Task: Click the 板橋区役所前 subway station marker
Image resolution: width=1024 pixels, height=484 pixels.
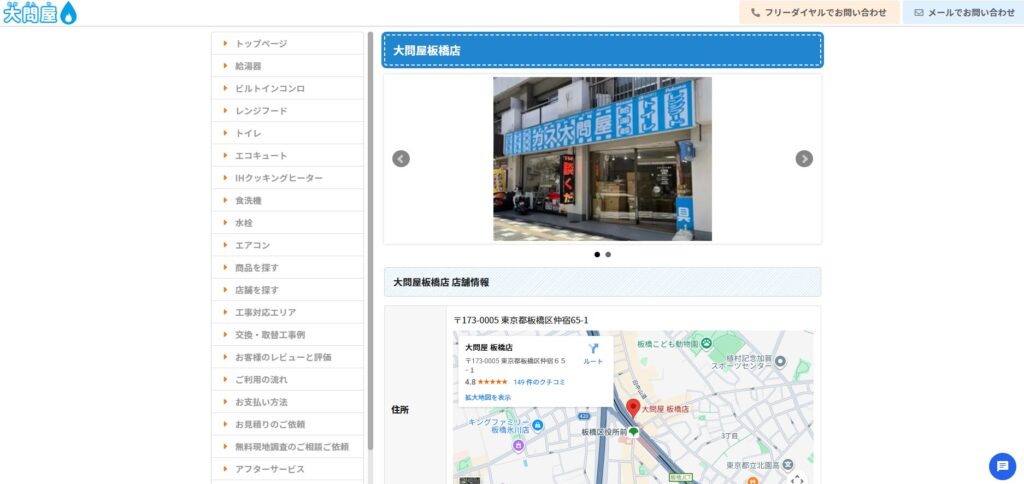Action: (633, 432)
